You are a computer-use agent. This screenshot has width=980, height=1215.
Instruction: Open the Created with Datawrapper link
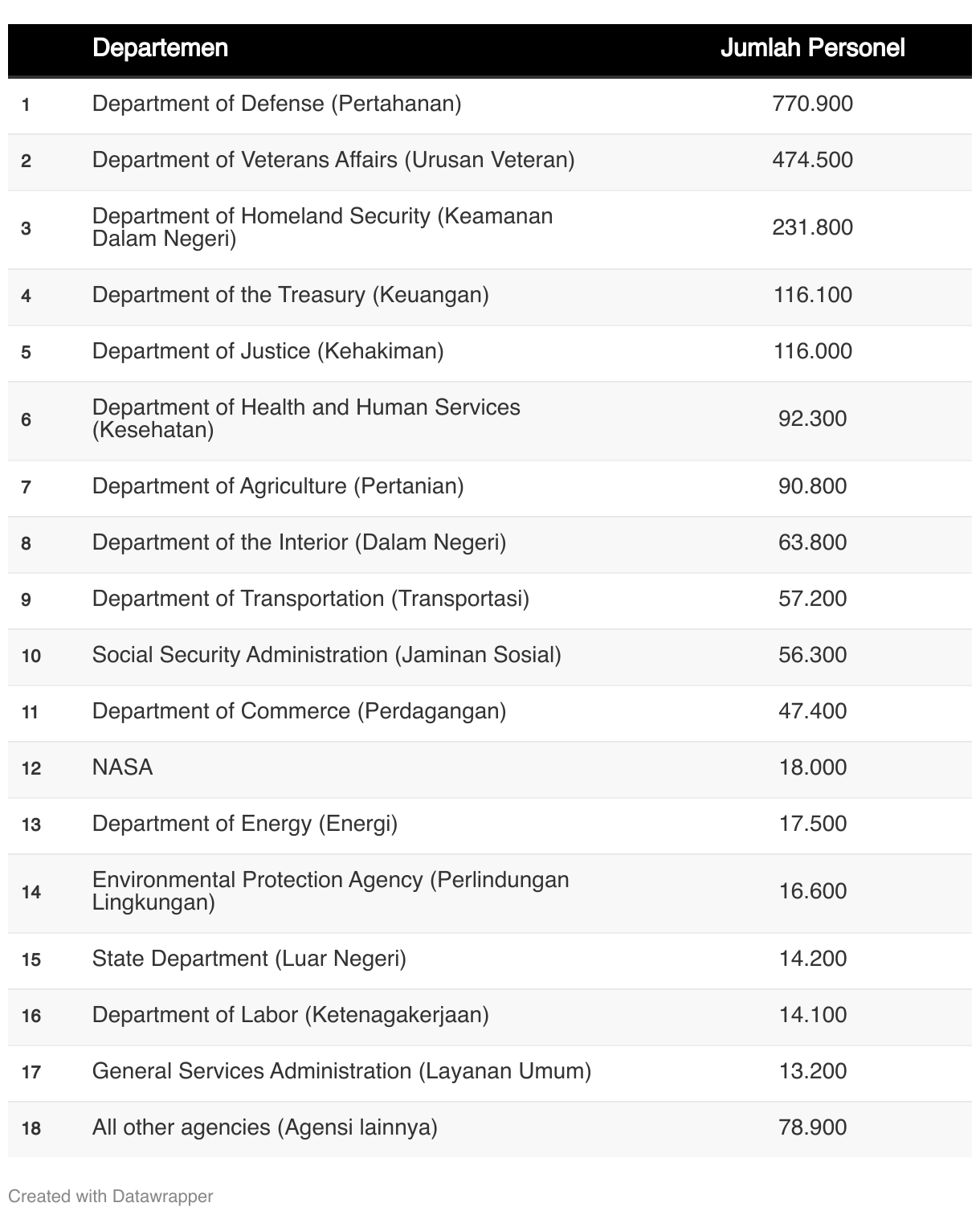pos(111,1196)
